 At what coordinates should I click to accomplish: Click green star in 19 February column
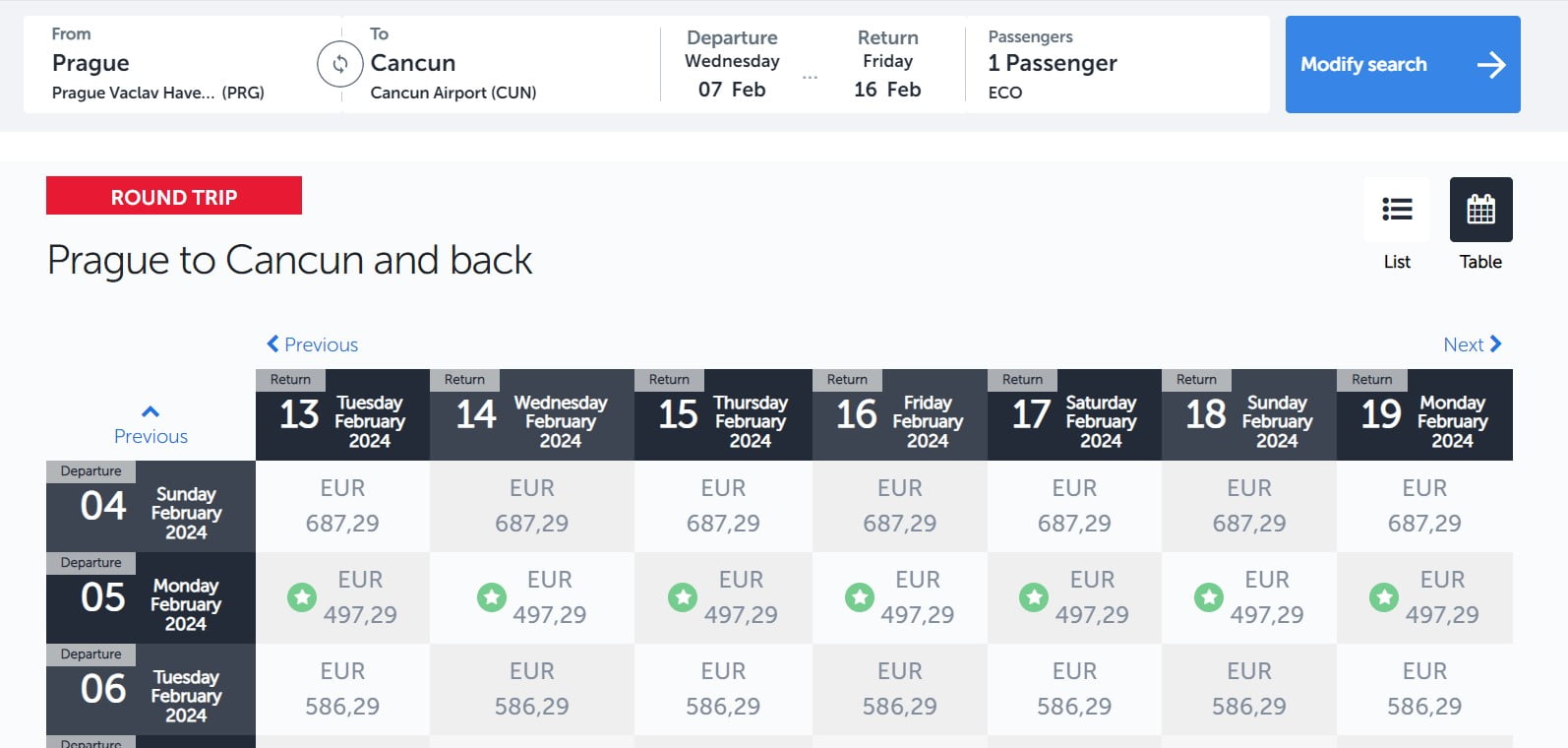(x=1384, y=596)
